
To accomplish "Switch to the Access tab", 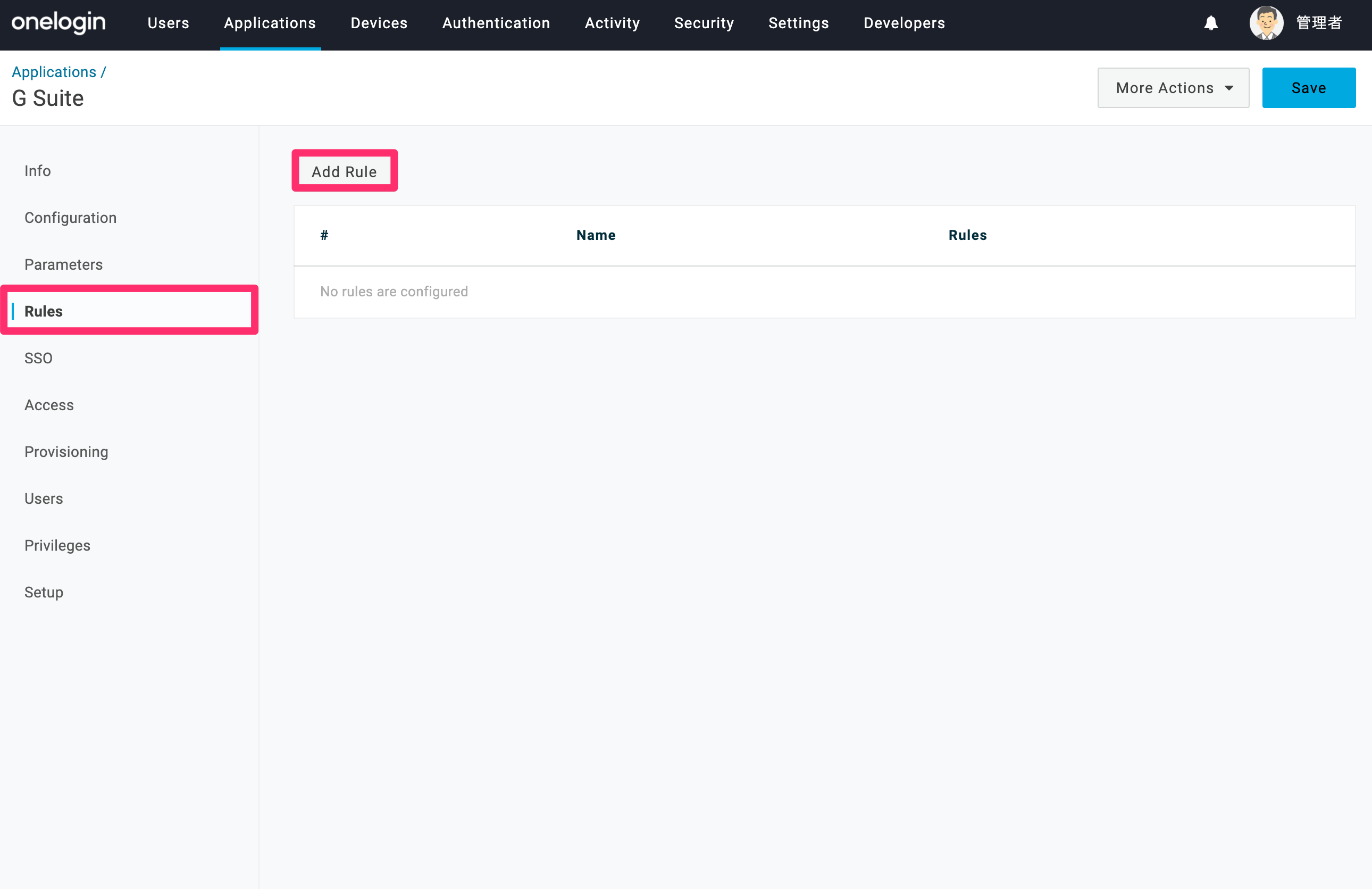I will pos(49,404).
